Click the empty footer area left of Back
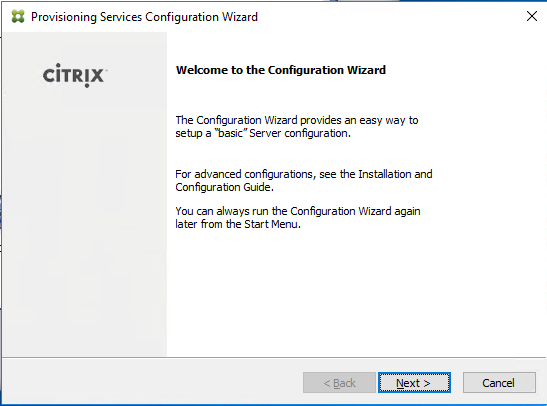The width and height of the screenshot is (547, 406). 153,383
